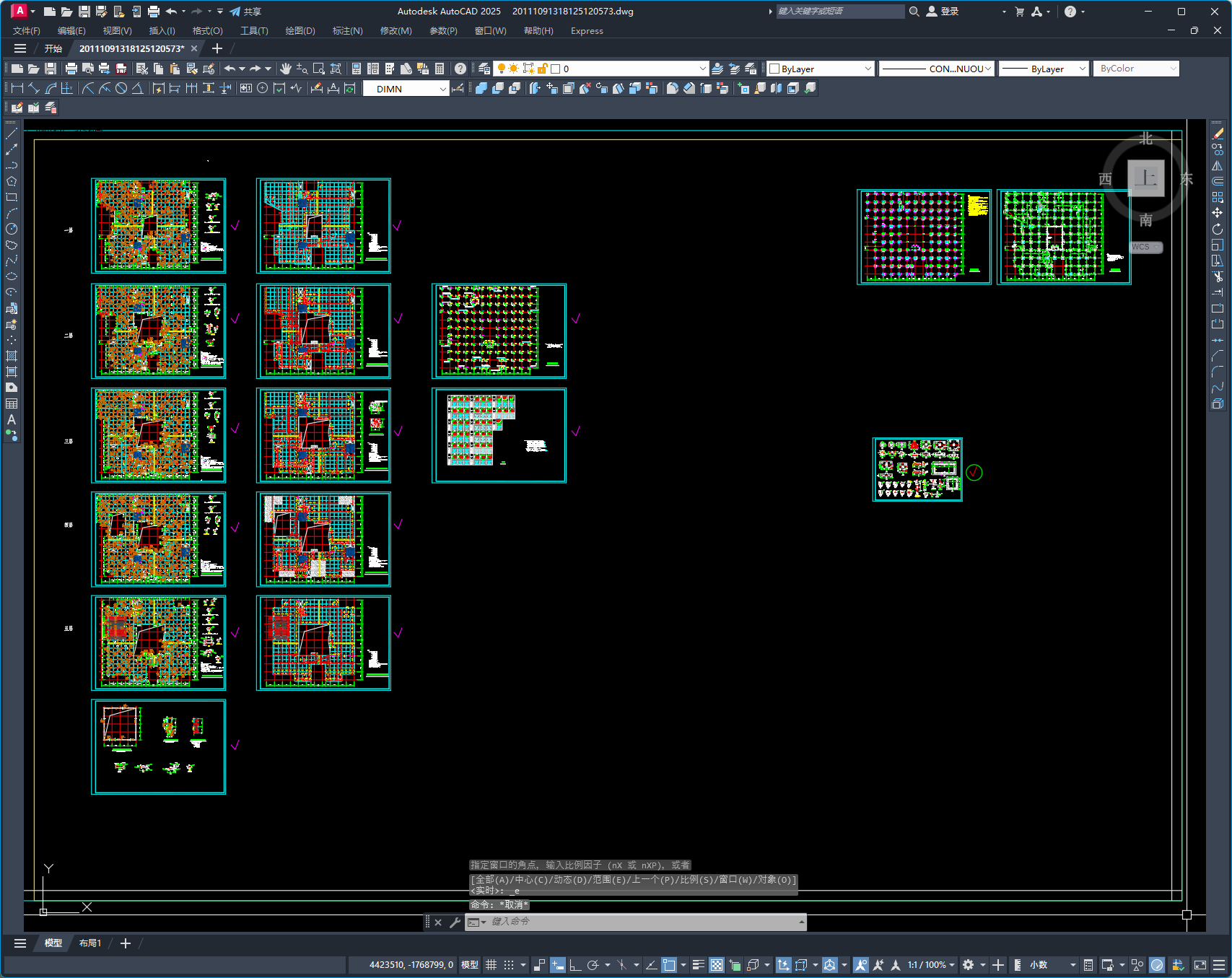The width and height of the screenshot is (1232, 978).
Task: Select the Hatch draw tool
Action: pyautogui.click(x=12, y=356)
